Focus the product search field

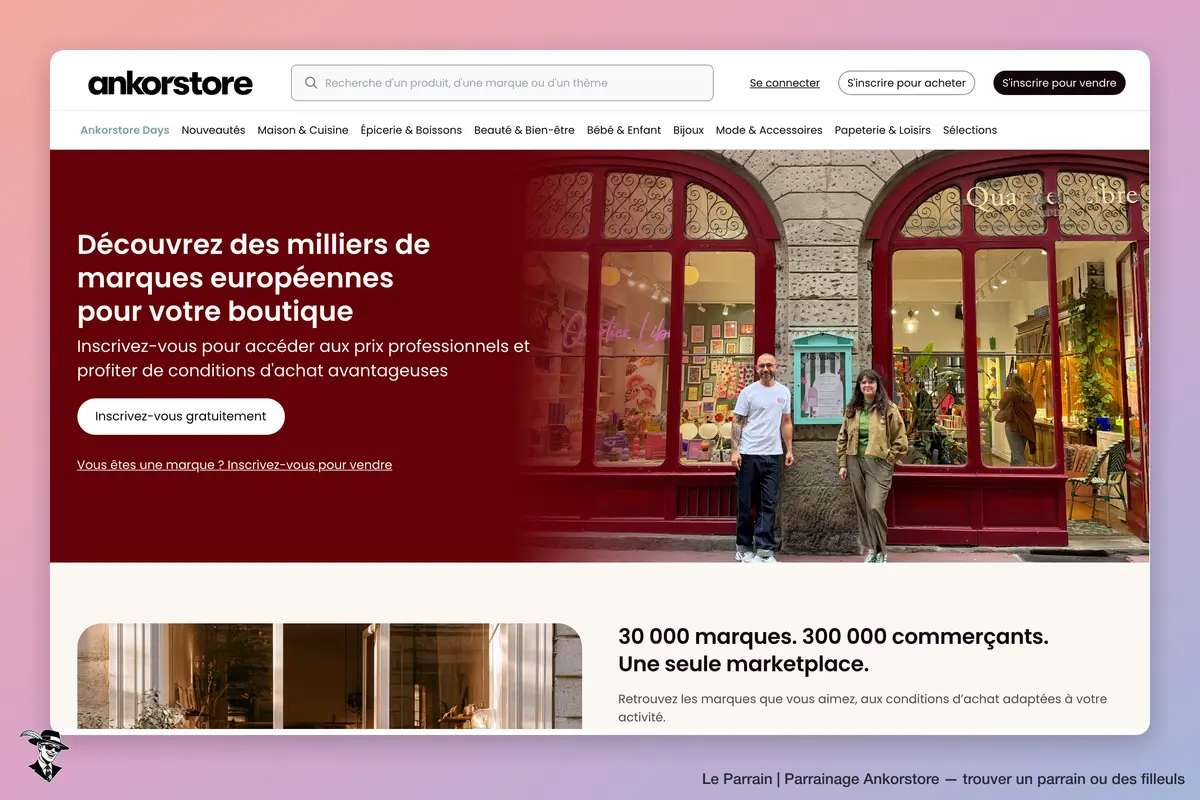(x=502, y=83)
